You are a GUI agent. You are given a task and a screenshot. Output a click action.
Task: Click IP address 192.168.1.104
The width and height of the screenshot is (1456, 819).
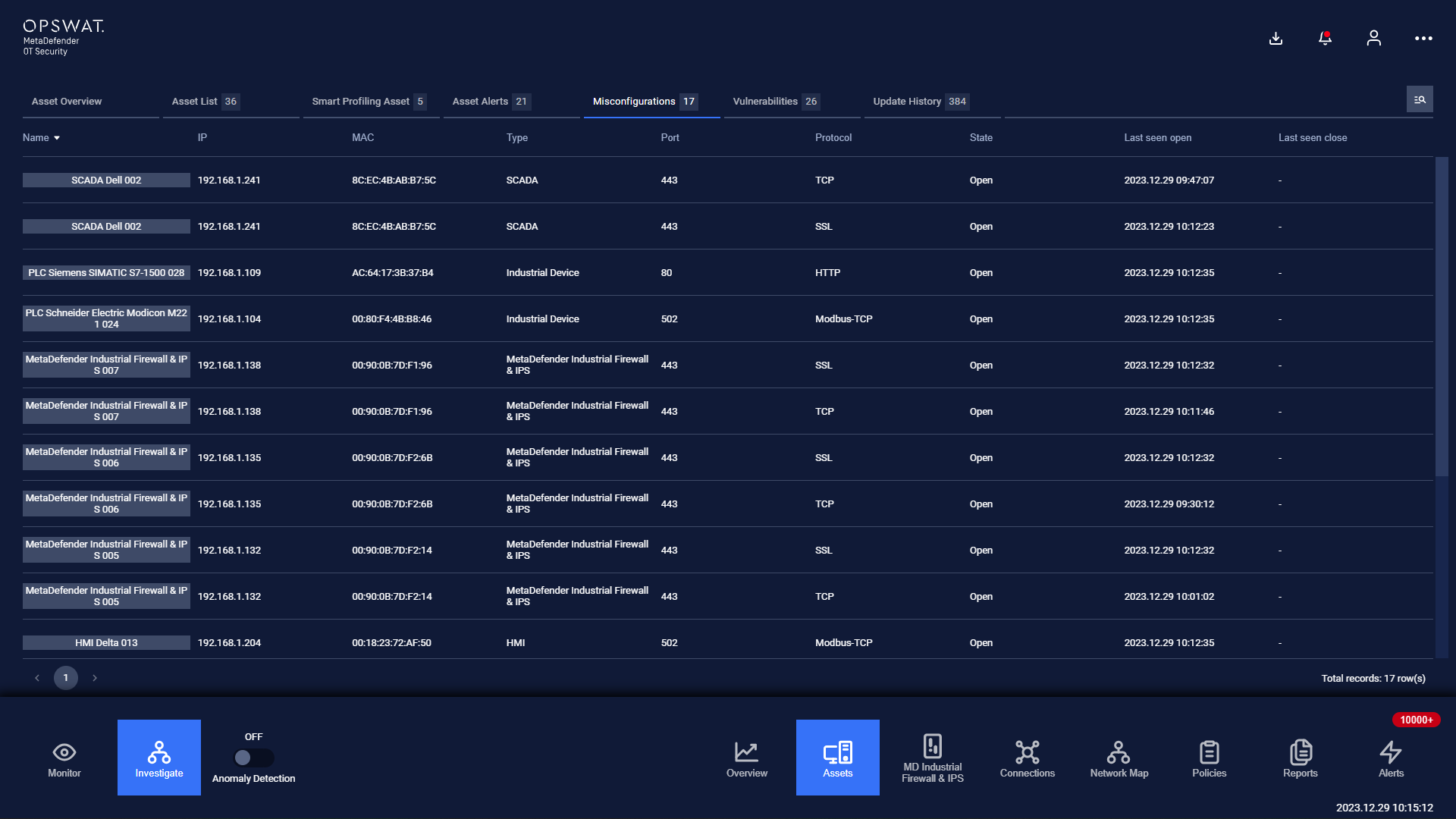click(x=229, y=319)
